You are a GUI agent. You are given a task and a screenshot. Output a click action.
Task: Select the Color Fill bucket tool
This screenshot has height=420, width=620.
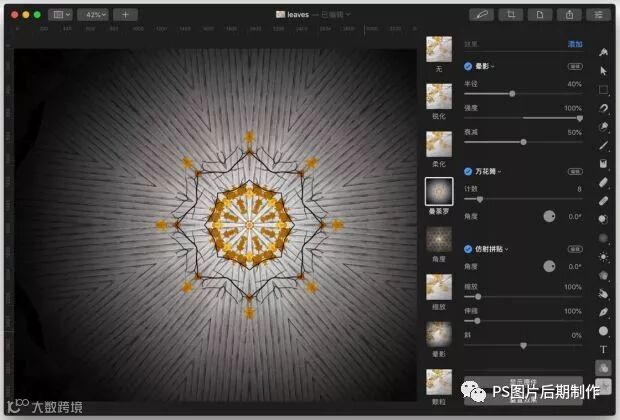coord(603,163)
